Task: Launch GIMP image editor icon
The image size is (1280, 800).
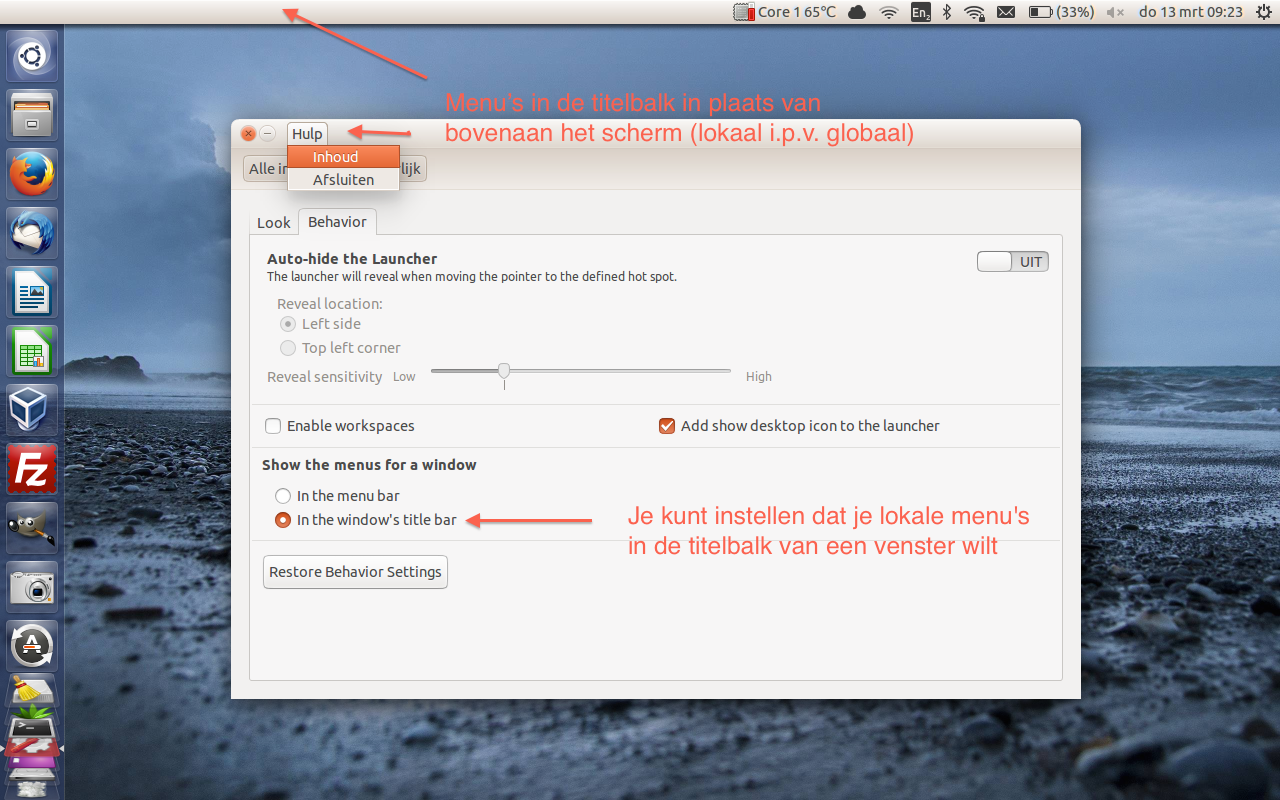Action: (32, 528)
